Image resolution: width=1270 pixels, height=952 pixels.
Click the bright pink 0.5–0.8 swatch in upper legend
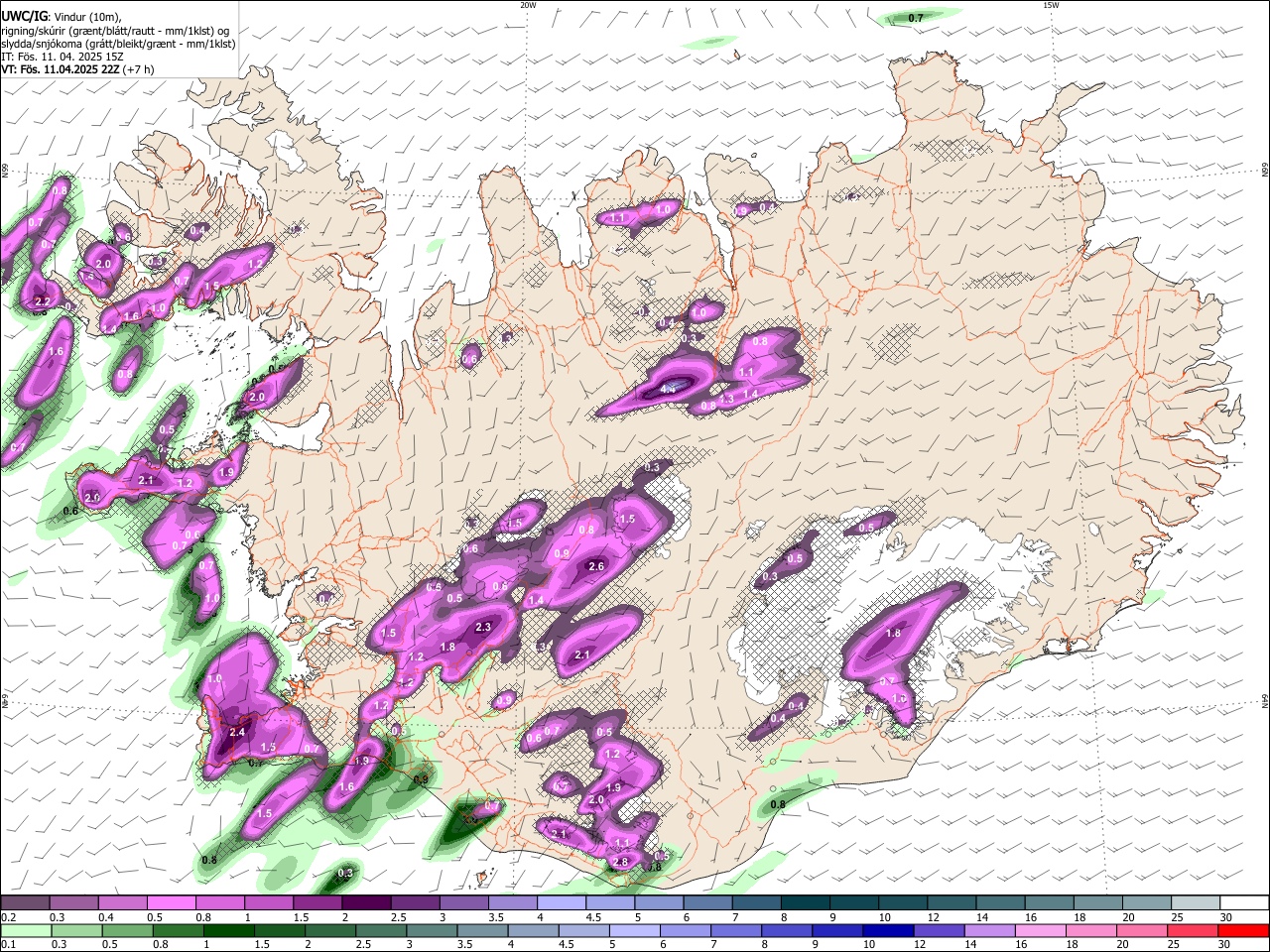pos(171,903)
